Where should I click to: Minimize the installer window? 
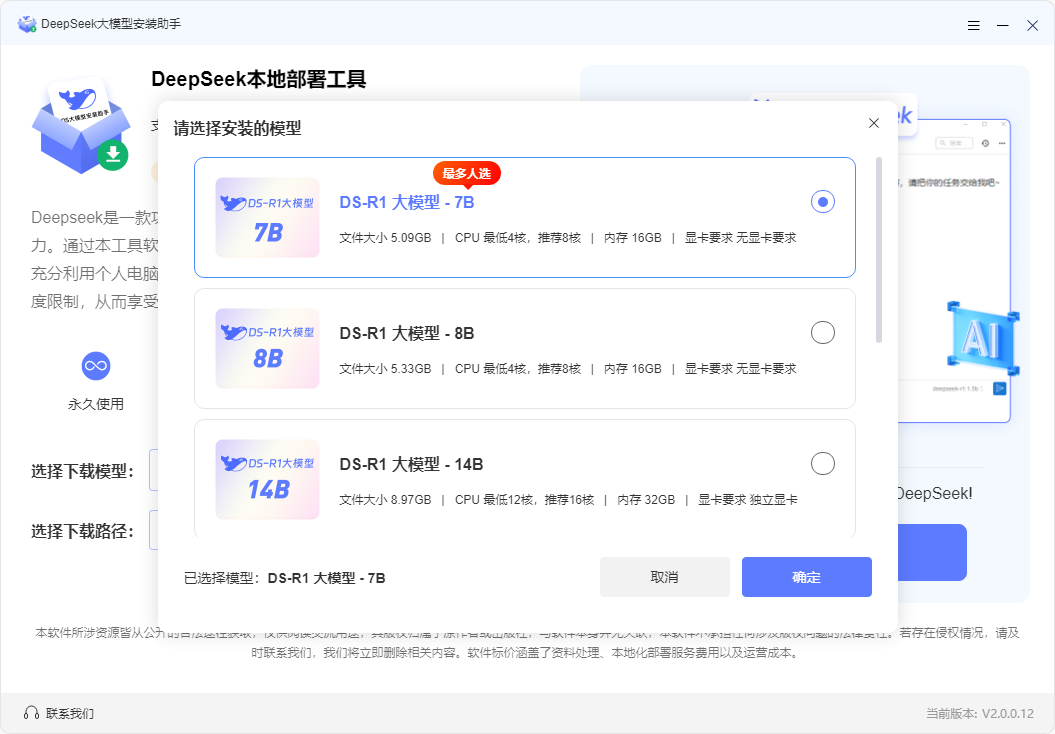[1003, 25]
